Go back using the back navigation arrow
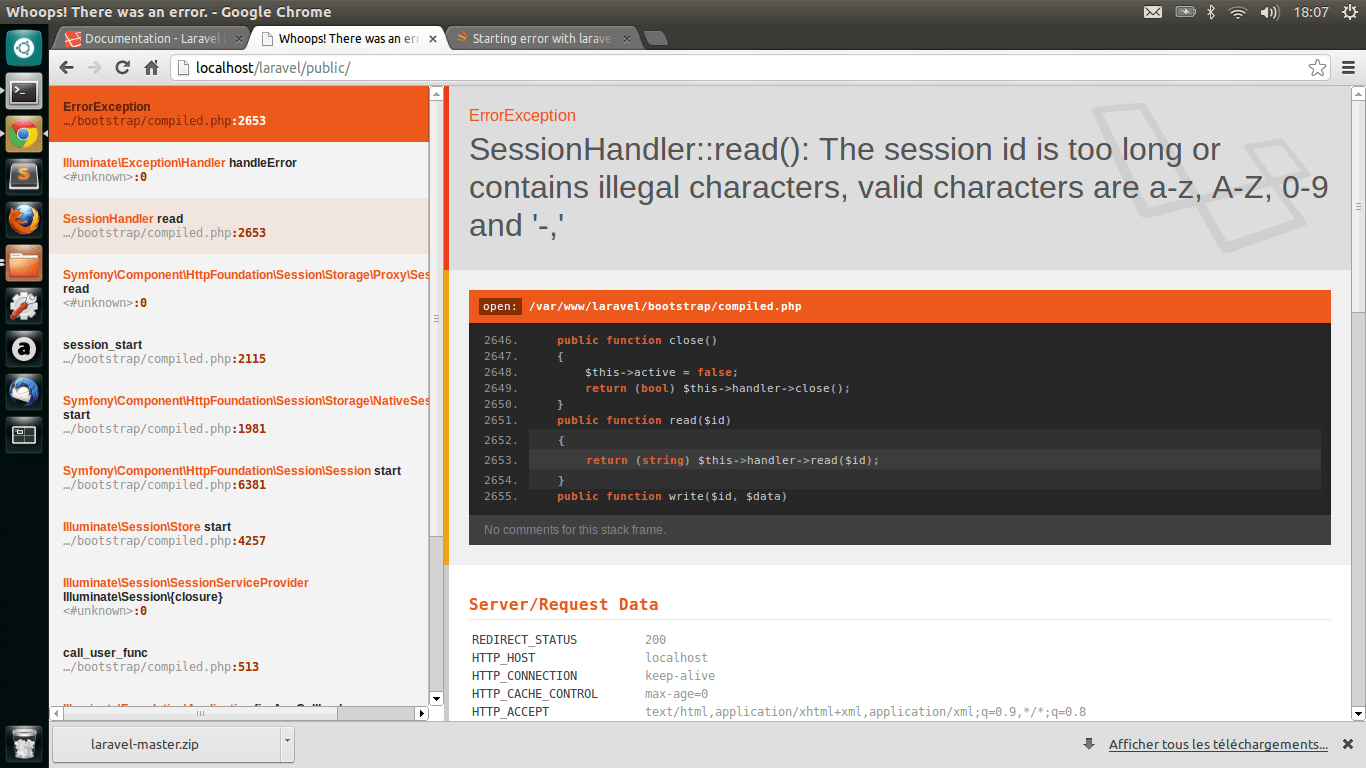 [x=65, y=68]
